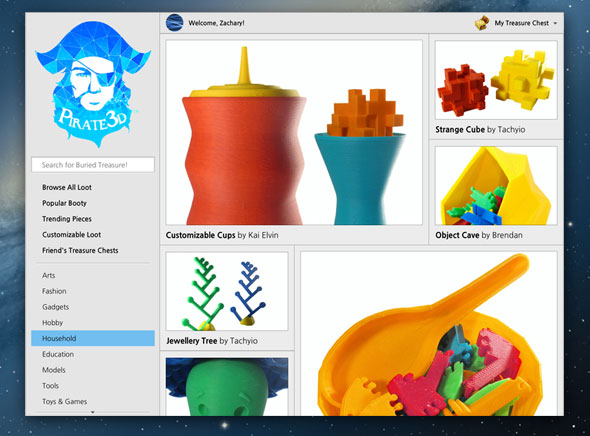Screen dimensions: 590x436
Task: Open the user avatar next to Welcome, Zachary
Action: click(x=175, y=23)
